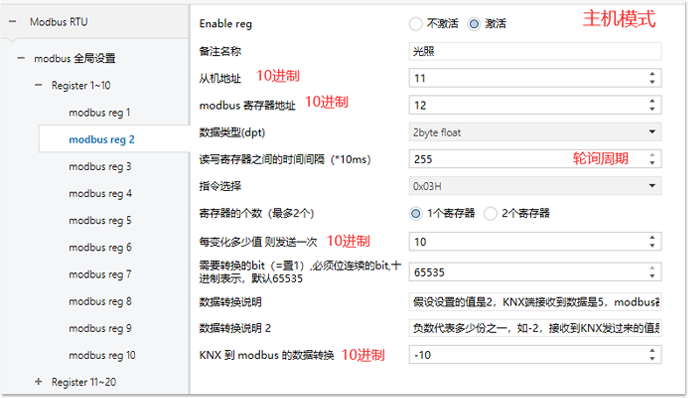Viewport: 688px width, 398px height.
Task: Select modbus reg 6 tree entry
Action: click(100, 247)
